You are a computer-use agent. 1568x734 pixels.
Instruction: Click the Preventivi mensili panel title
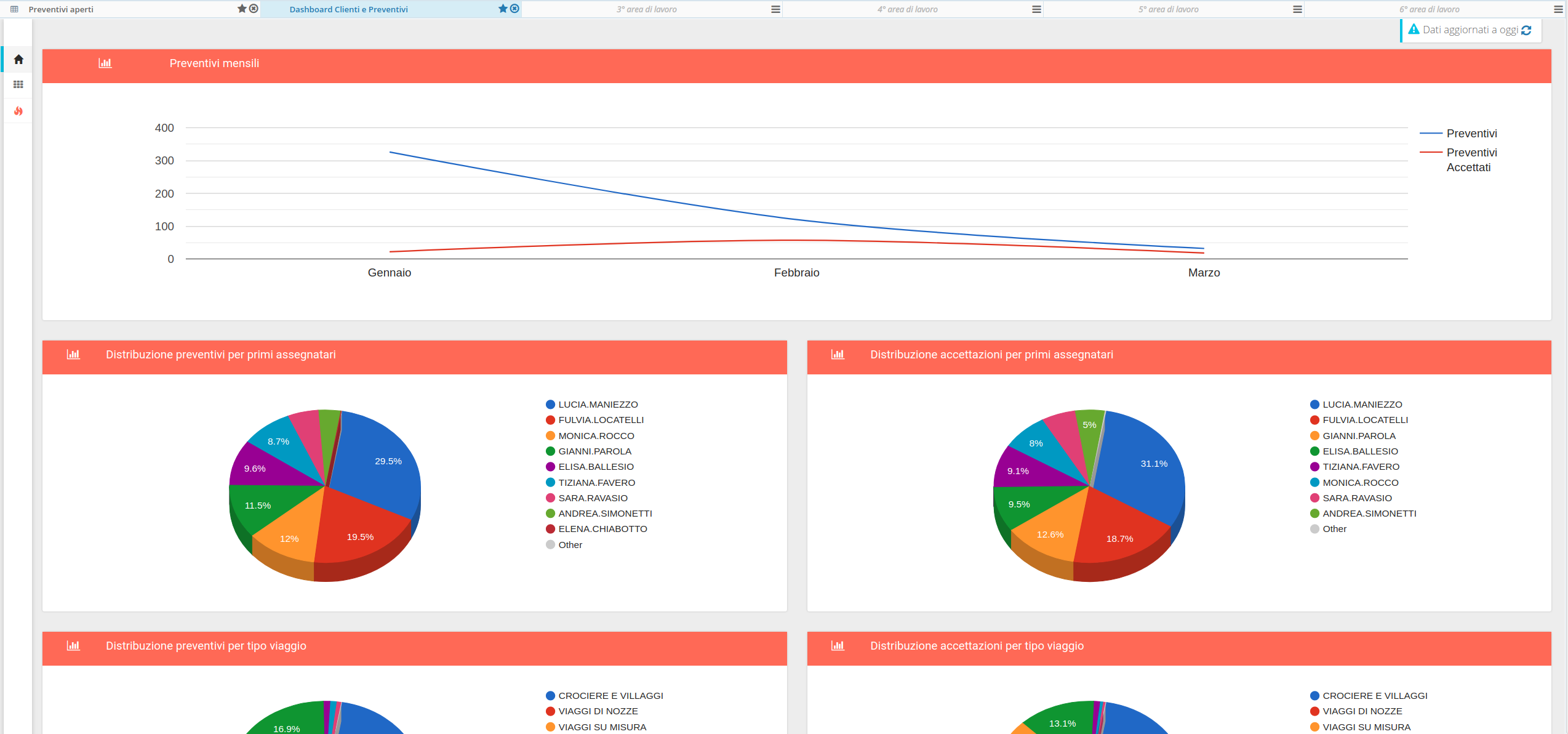214,63
